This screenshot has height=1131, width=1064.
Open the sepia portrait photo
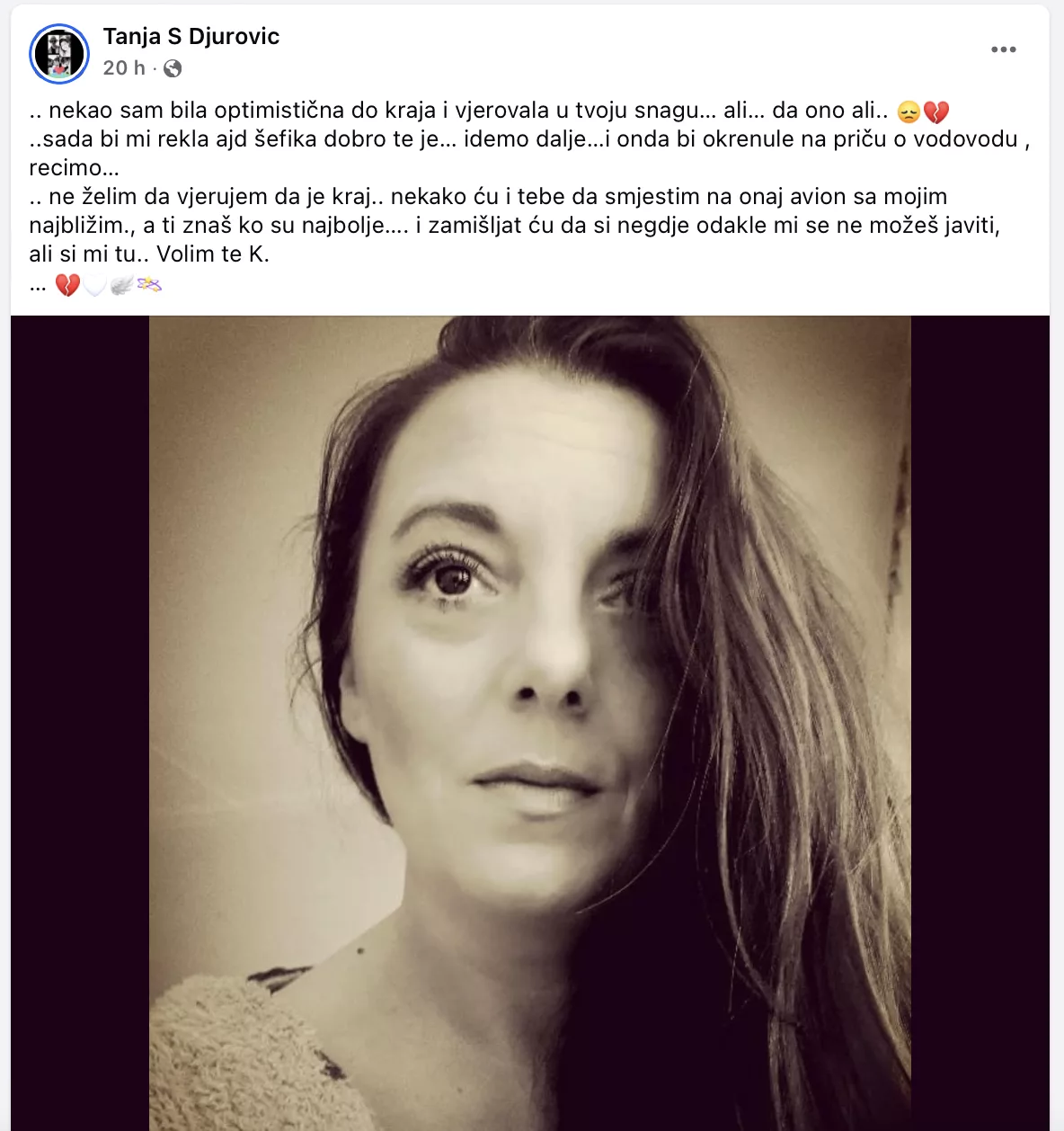pos(530,723)
